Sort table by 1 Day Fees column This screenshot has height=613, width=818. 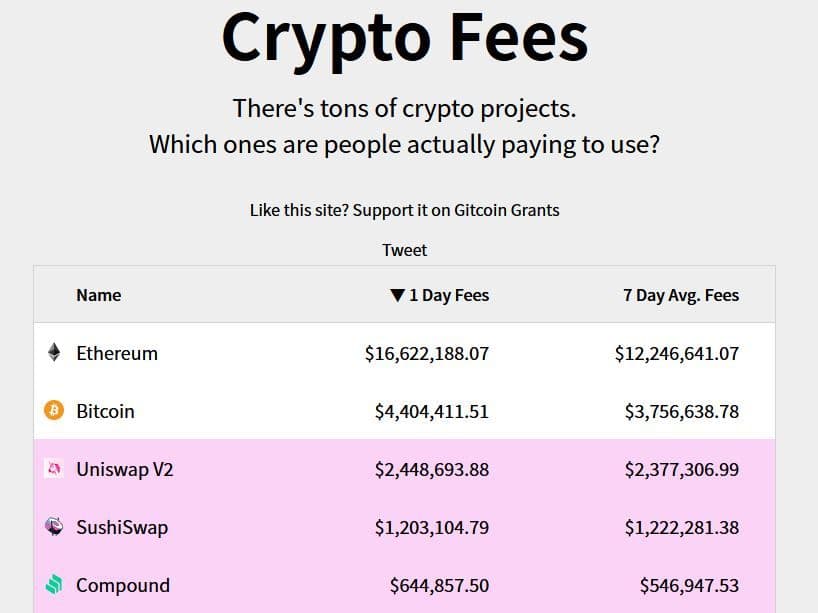448,295
